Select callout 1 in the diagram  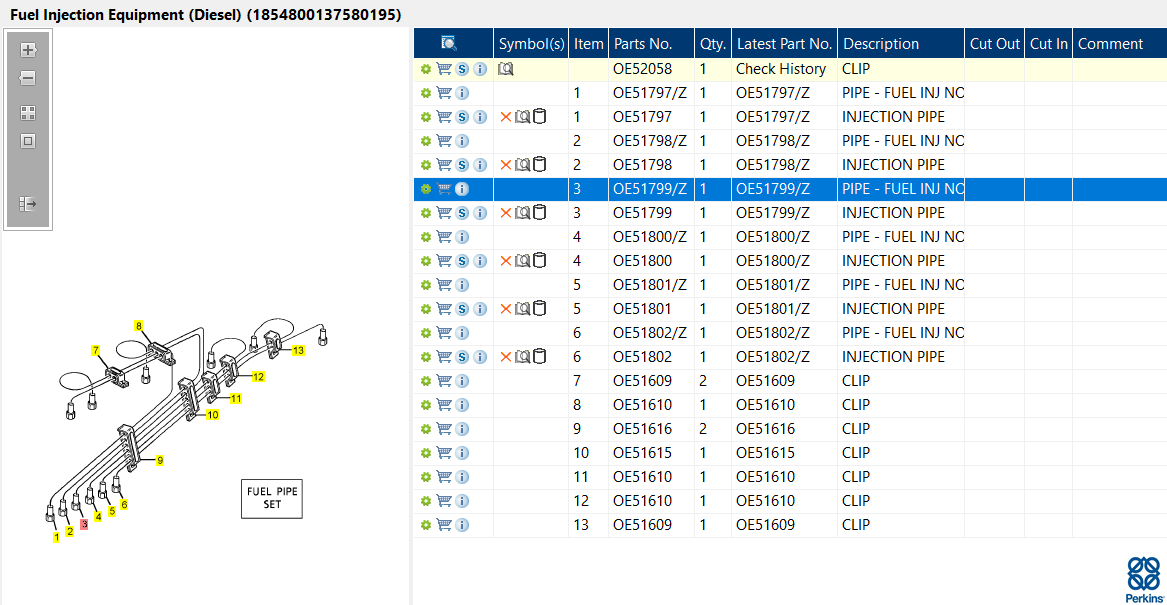(x=56, y=537)
